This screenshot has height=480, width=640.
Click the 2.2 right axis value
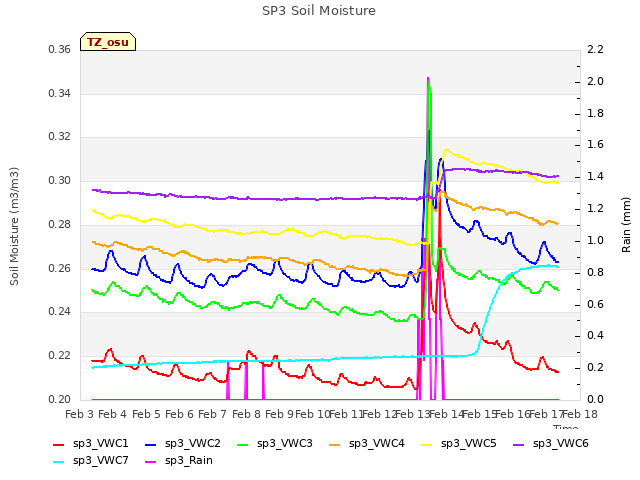[x=595, y=49]
